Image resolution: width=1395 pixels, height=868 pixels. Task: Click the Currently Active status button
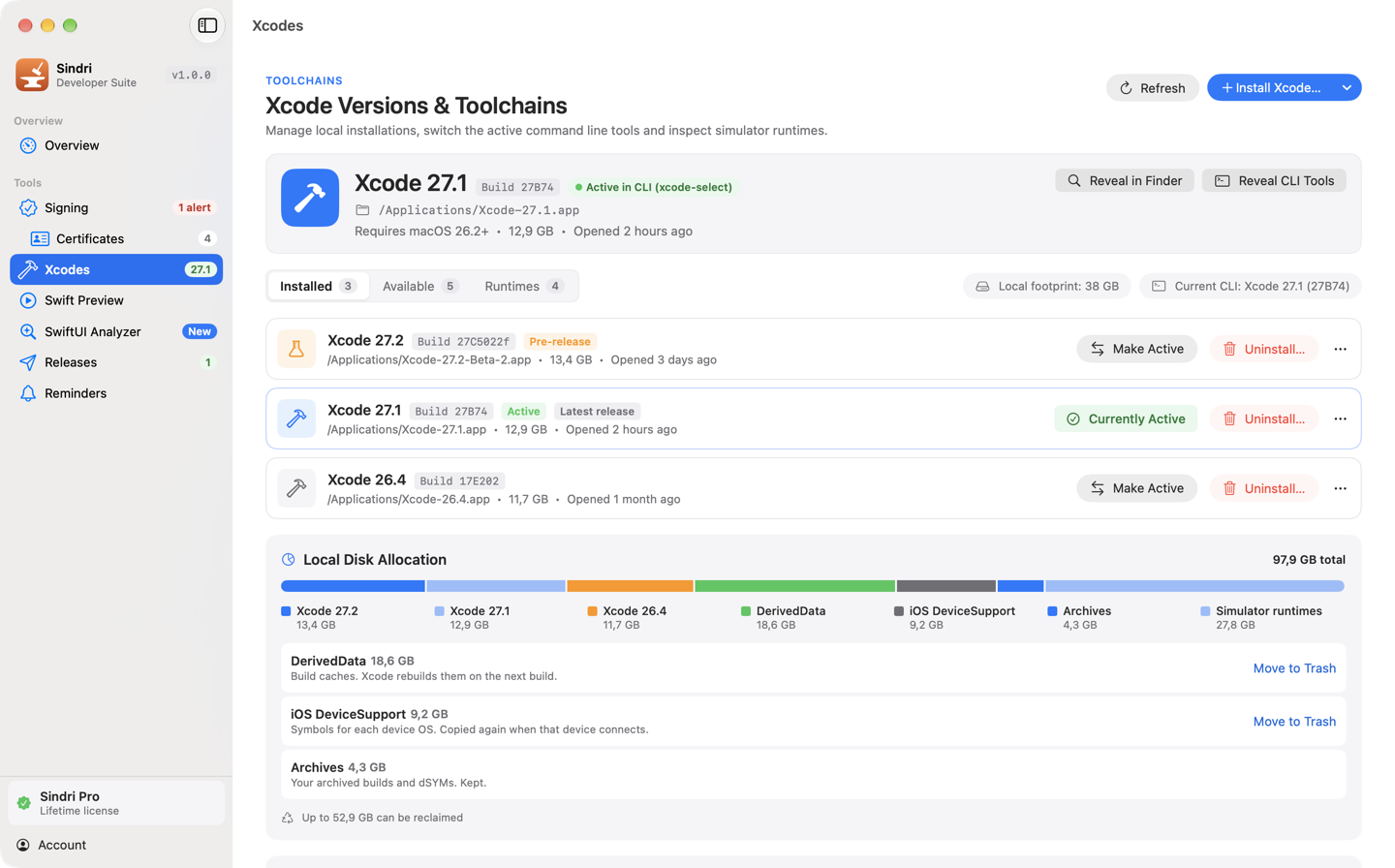[1126, 418]
